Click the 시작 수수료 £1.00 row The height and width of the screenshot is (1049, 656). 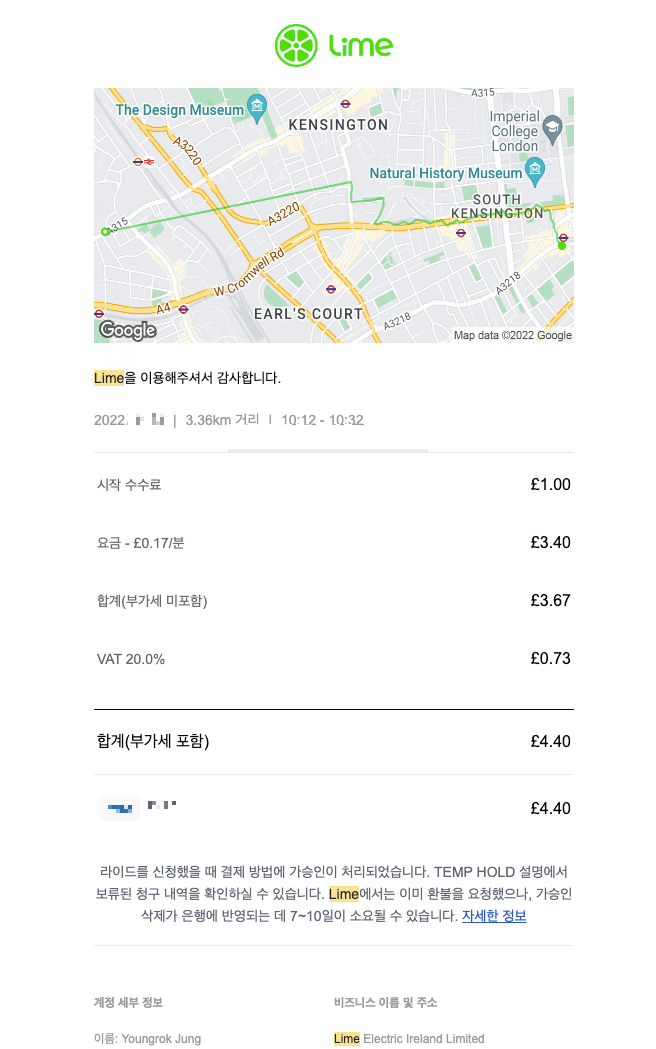[334, 484]
